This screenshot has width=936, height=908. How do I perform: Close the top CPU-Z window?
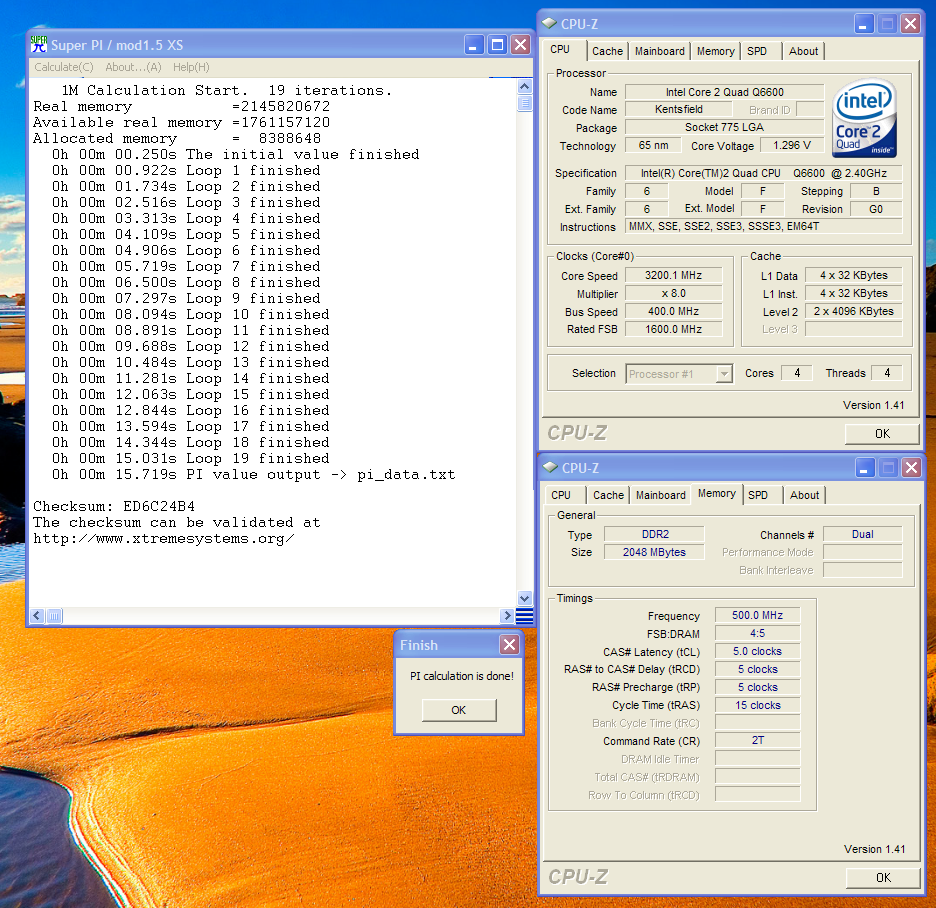910,24
